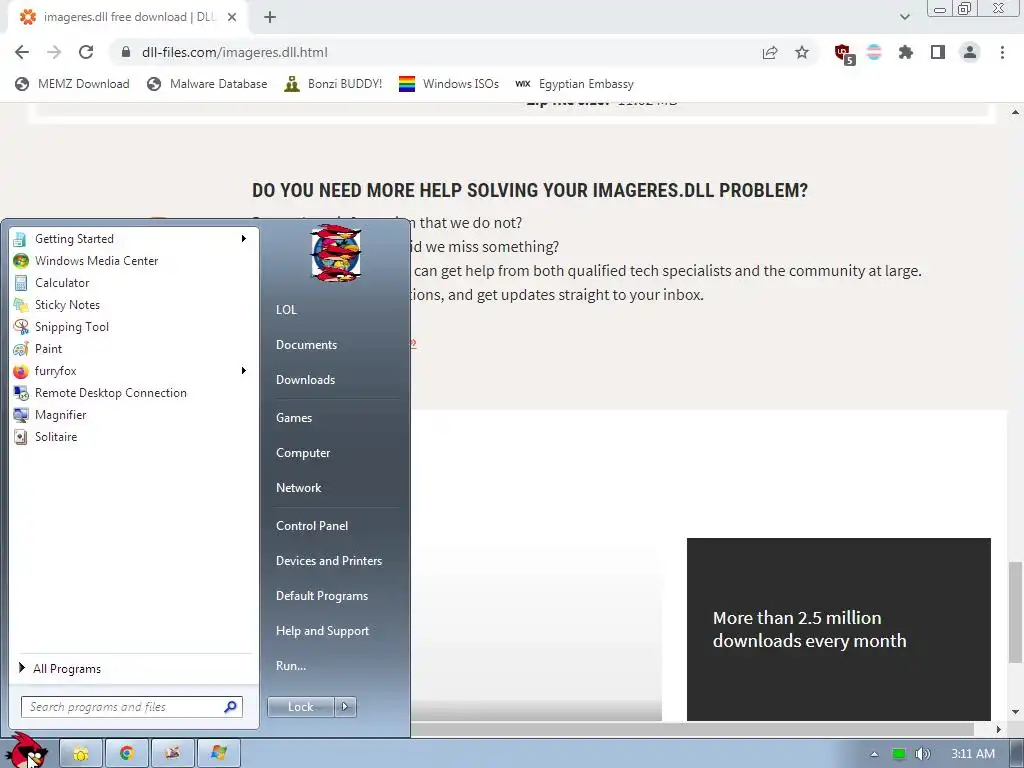Open LOL user folder
The height and width of the screenshot is (768, 1024).
tap(286, 310)
